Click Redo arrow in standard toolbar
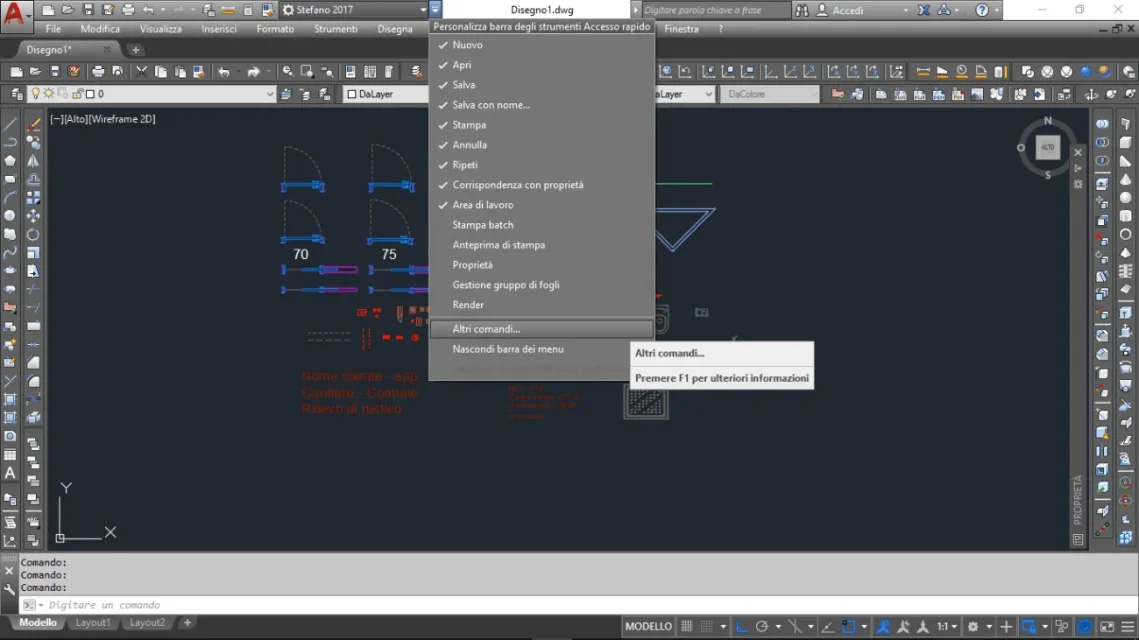1139x640 pixels. tap(253, 71)
